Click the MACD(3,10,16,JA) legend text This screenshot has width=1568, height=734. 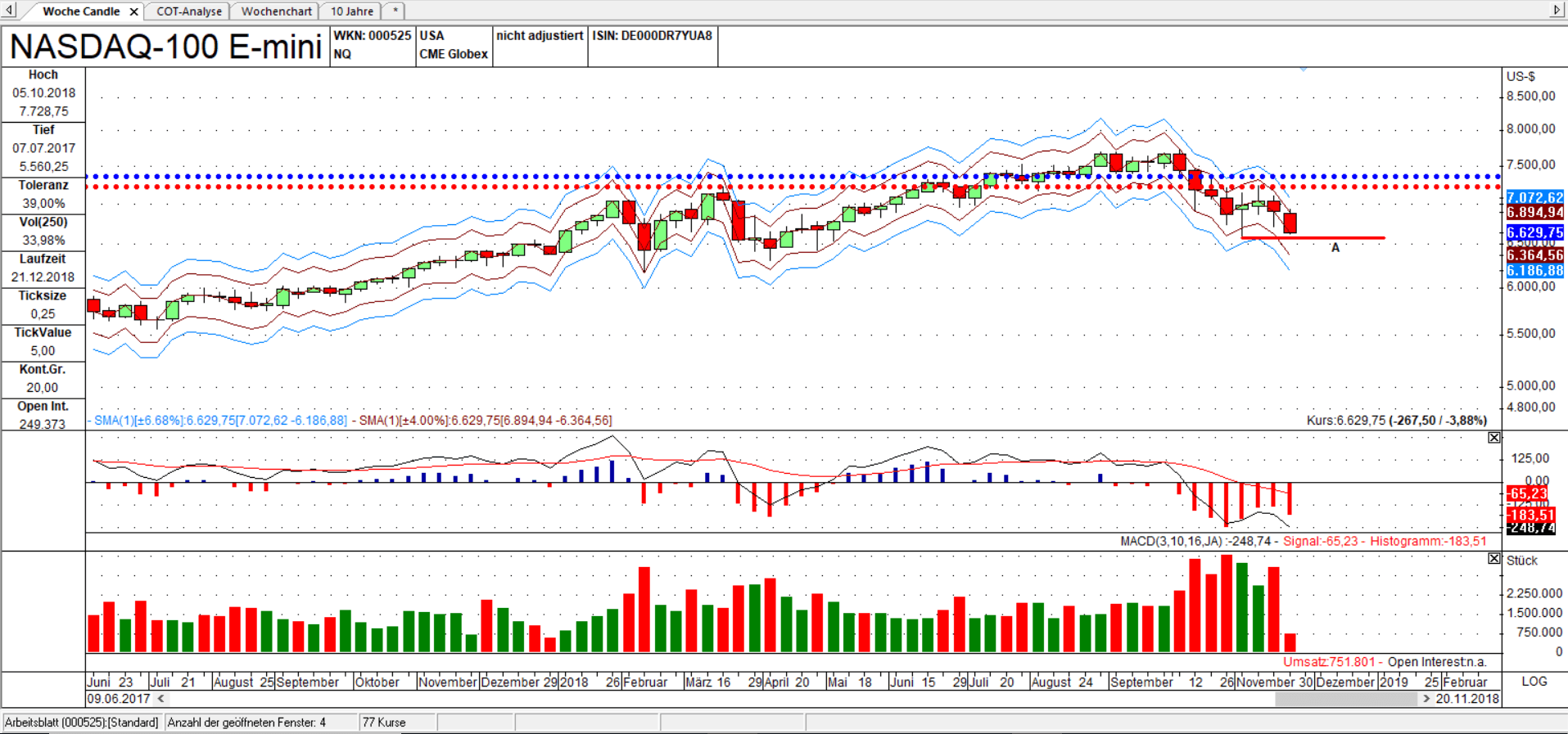(x=1195, y=541)
